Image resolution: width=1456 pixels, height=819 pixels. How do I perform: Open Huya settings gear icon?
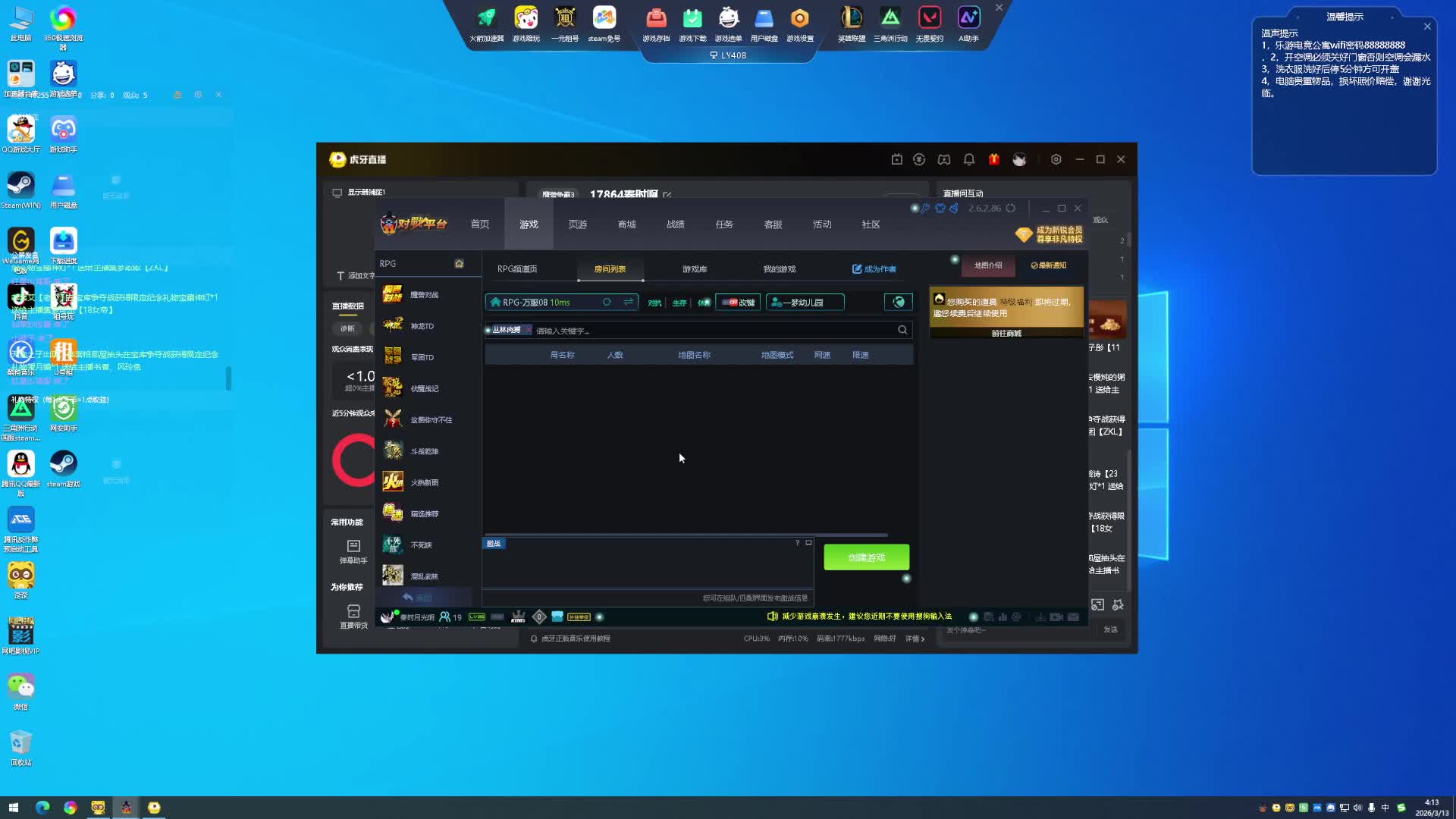(x=1056, y=159)
